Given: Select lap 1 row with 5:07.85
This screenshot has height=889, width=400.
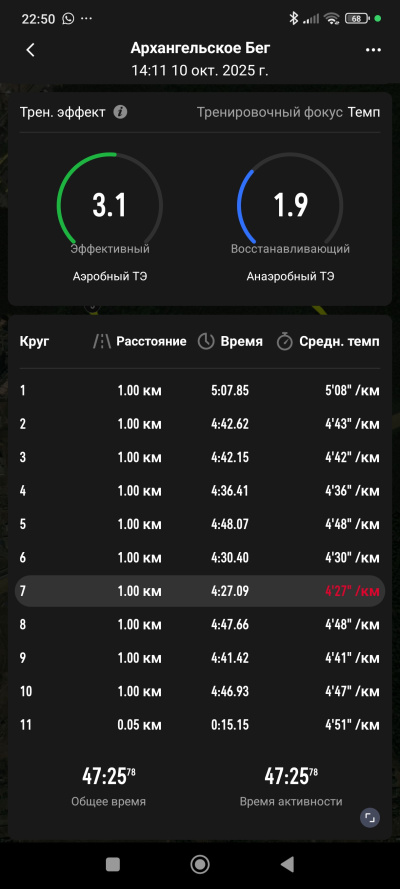Looking at the screenshot, I should (x=200, y=391).
